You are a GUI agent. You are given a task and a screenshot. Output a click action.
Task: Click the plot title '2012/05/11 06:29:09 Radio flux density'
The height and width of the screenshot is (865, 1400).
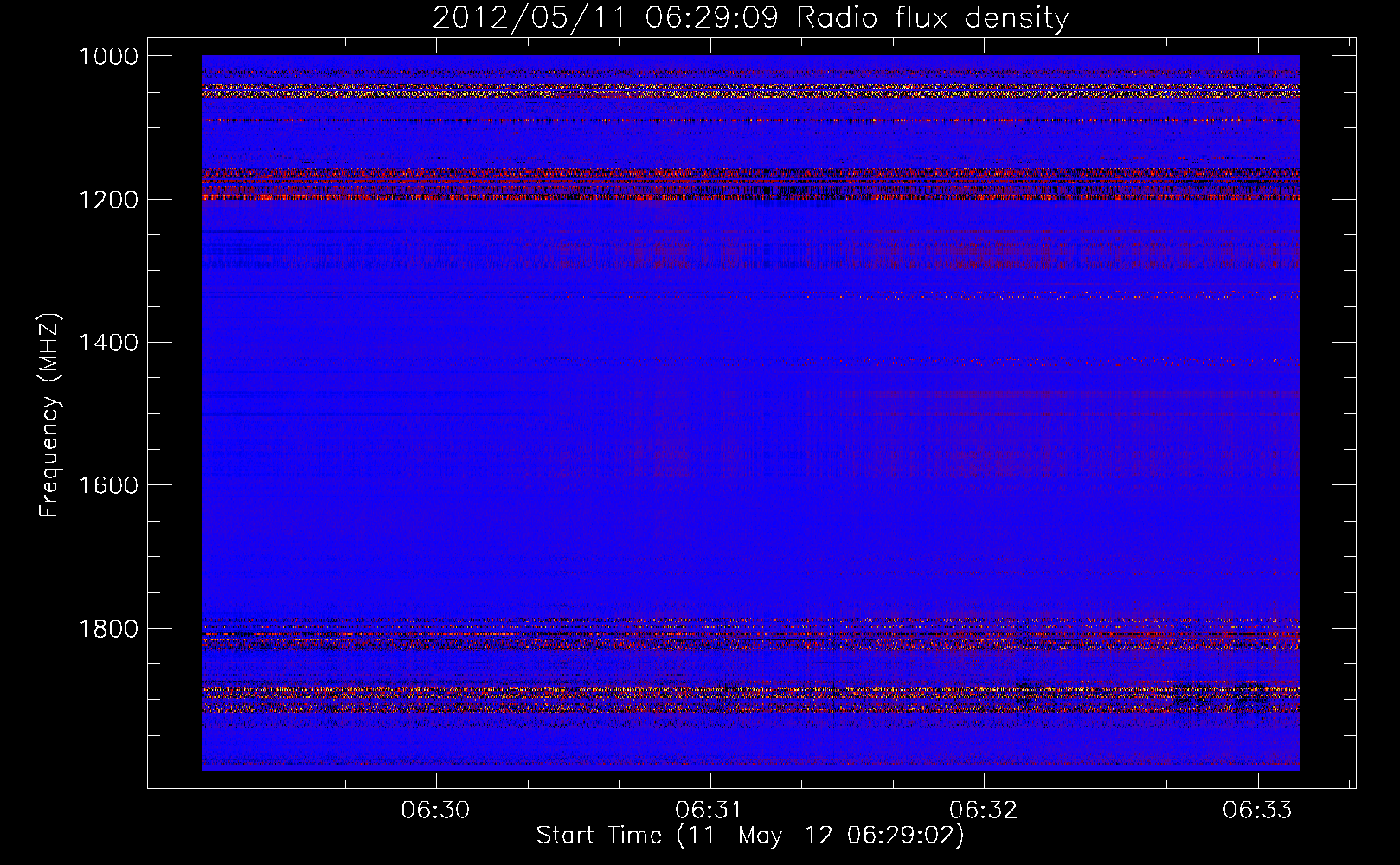[750, 17]
